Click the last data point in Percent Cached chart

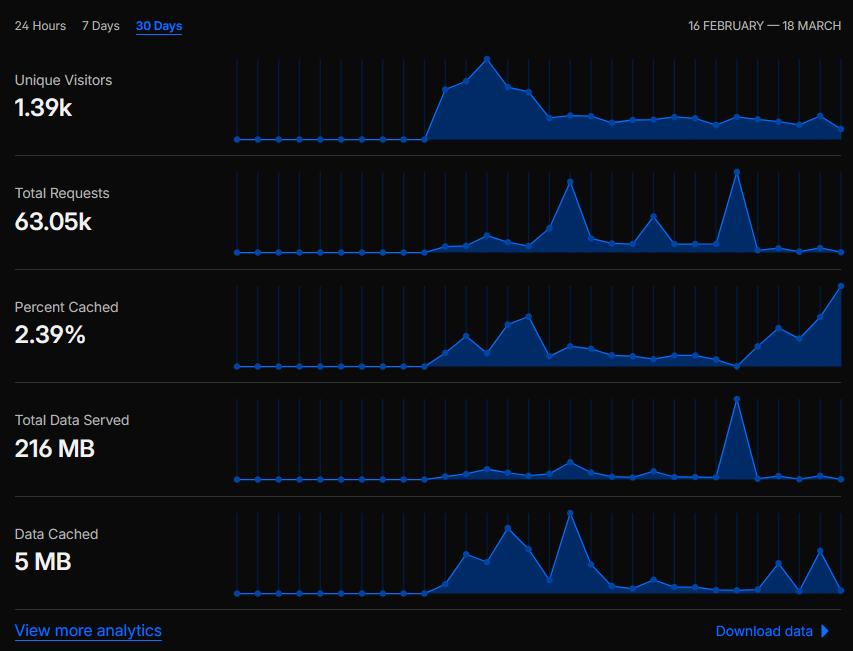tap(841, 286)
